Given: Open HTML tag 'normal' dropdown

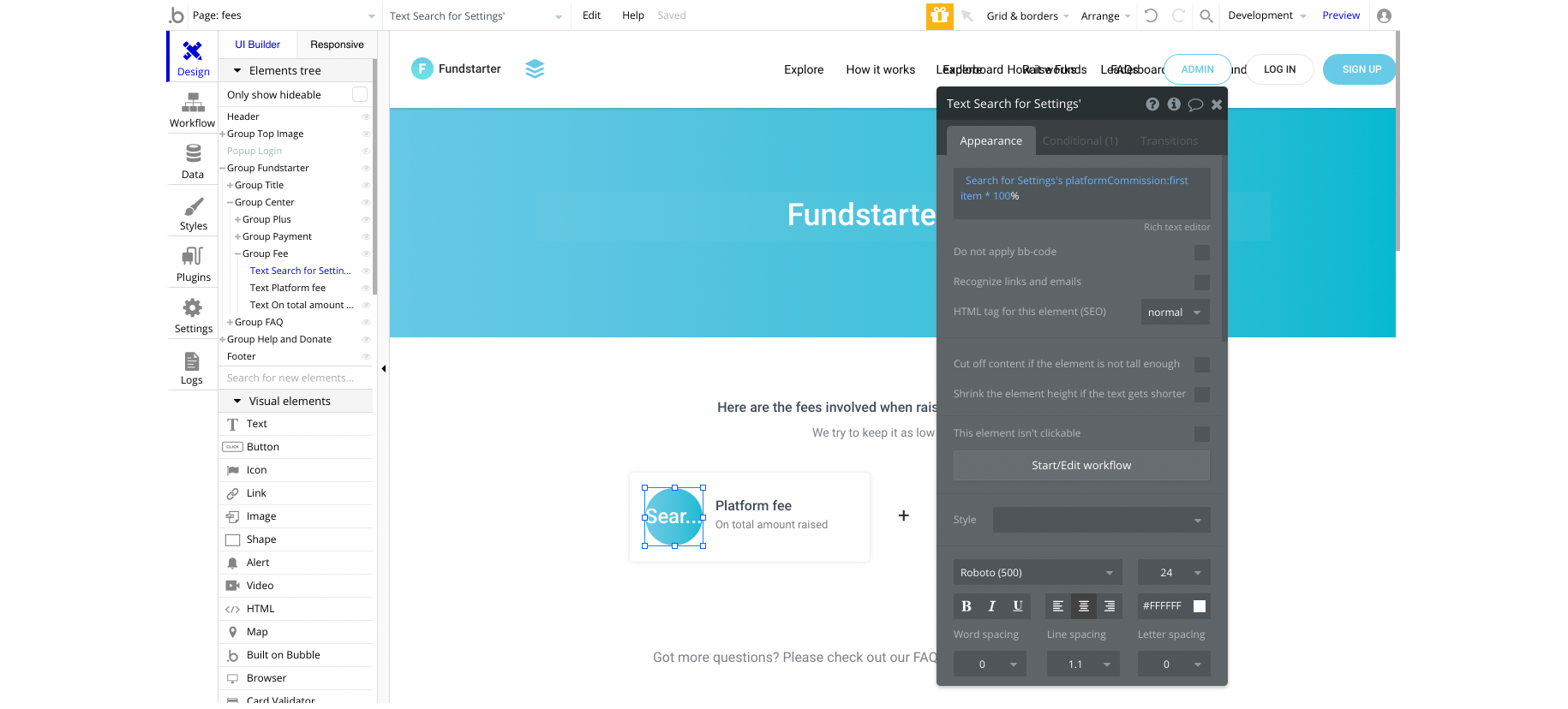Looking at the screenshot, I should coord(1176,313).
